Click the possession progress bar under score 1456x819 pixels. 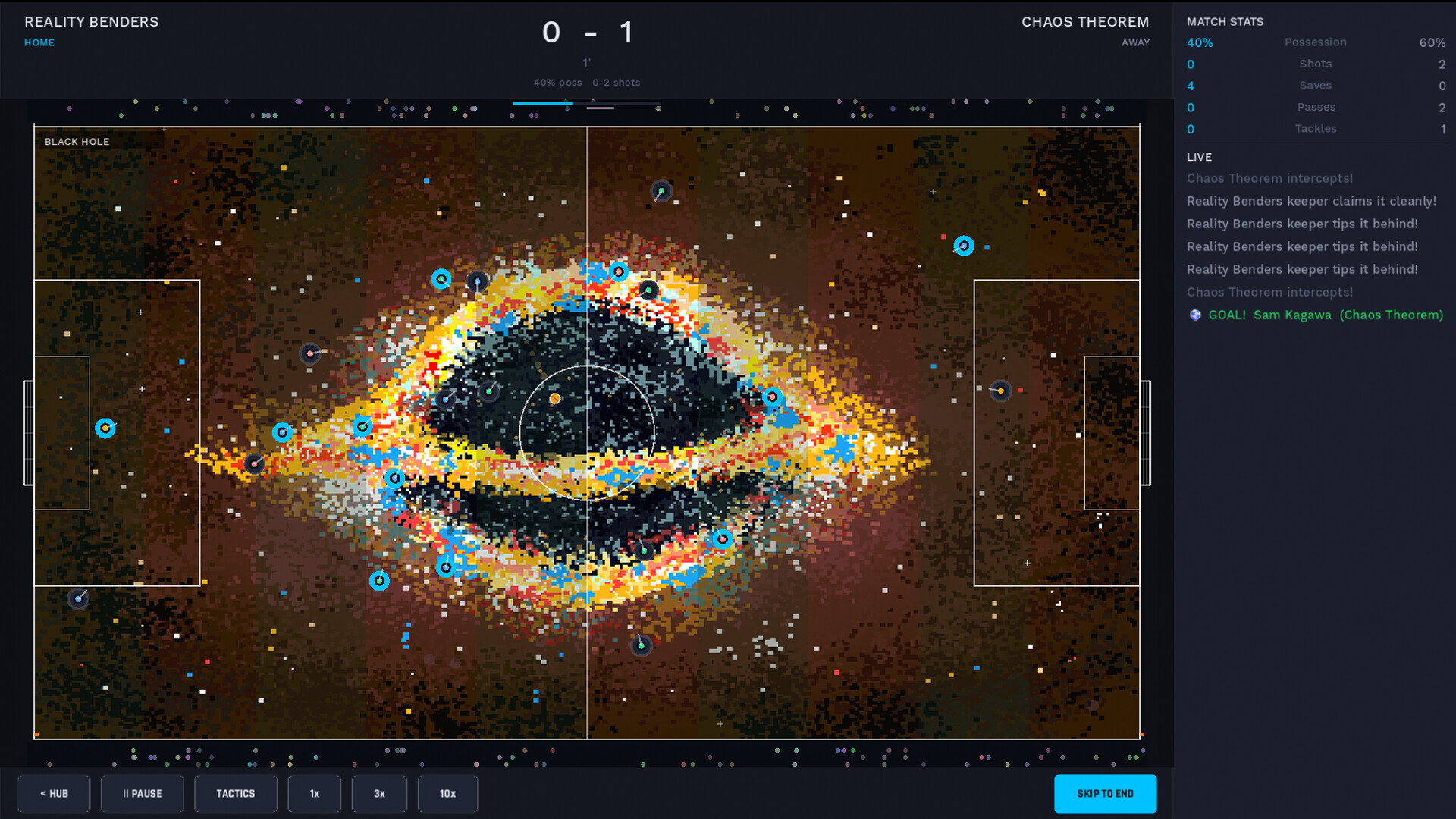tap(587, 103)
